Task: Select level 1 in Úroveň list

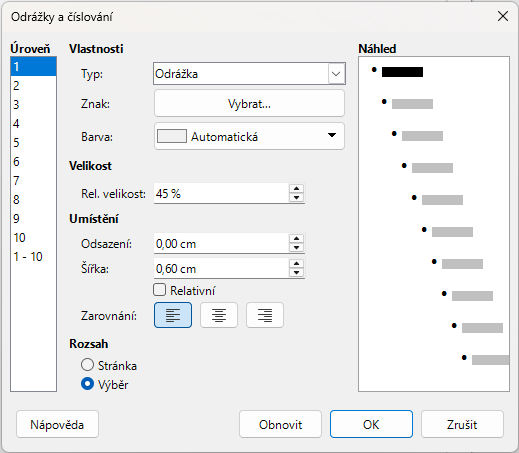Action: (x=33, y=67)
